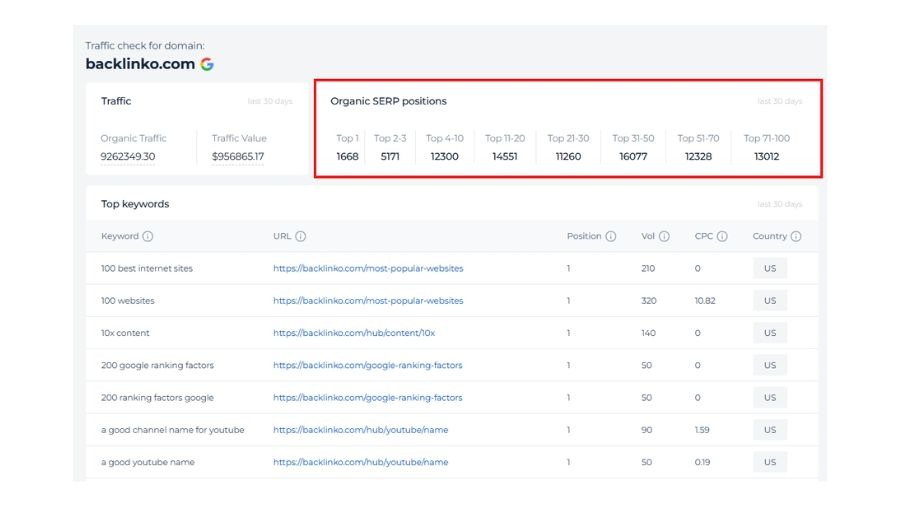Select the Top 4-10 positions value
The width and height of the screenshot is (900, 506).
444,157
